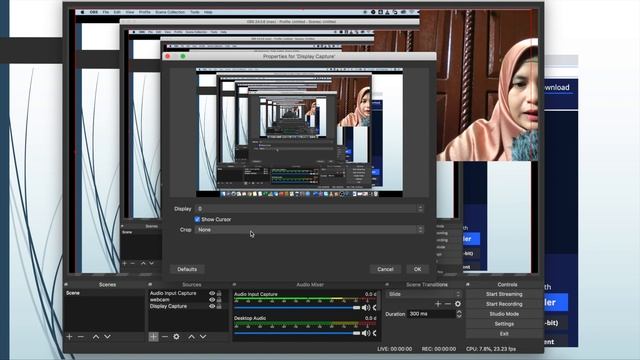Uncheck the Show Cursor checkbox

197,219
